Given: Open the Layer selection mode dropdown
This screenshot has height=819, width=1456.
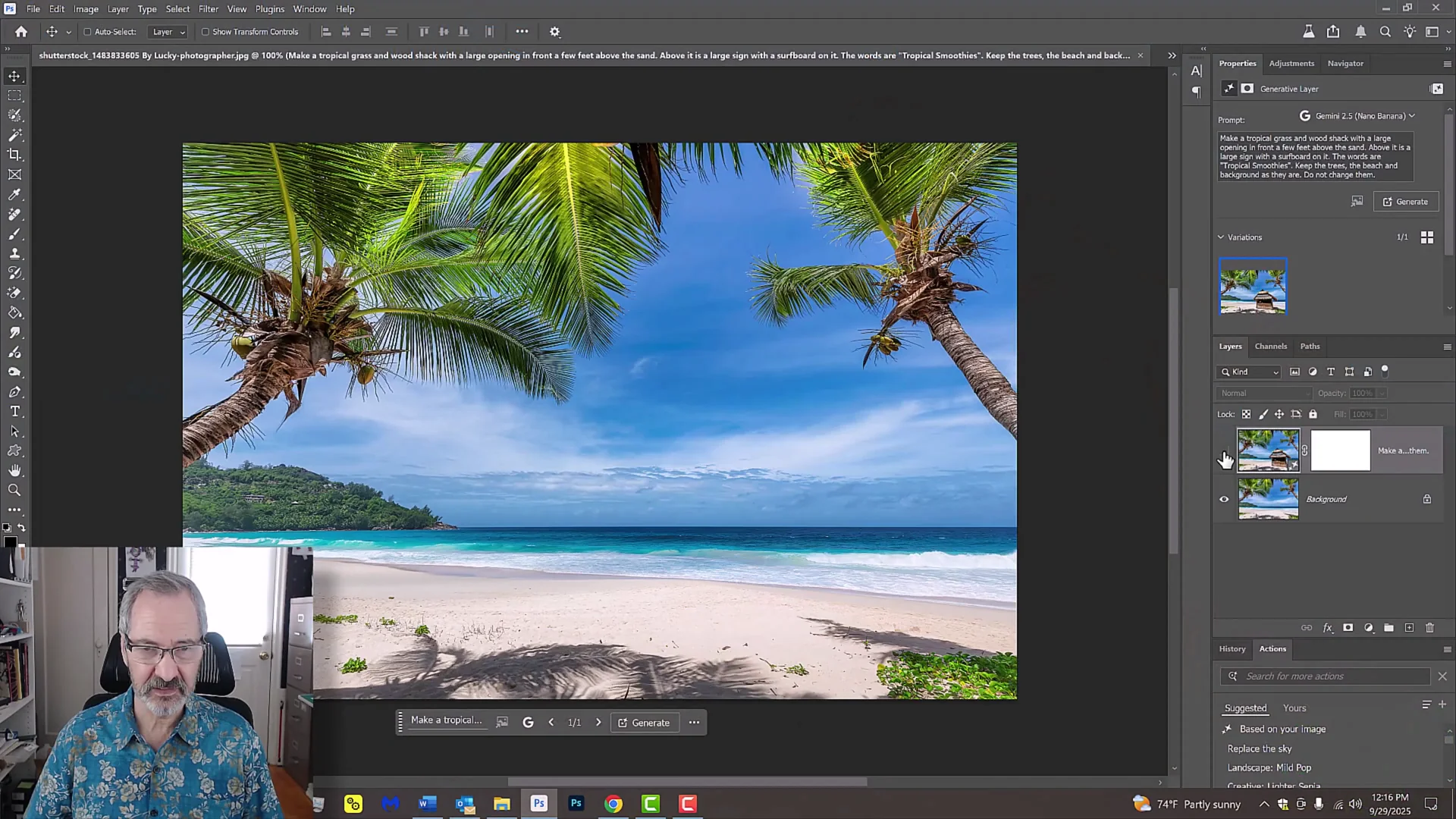Looking at the screenshot, I should coord(167,32).
